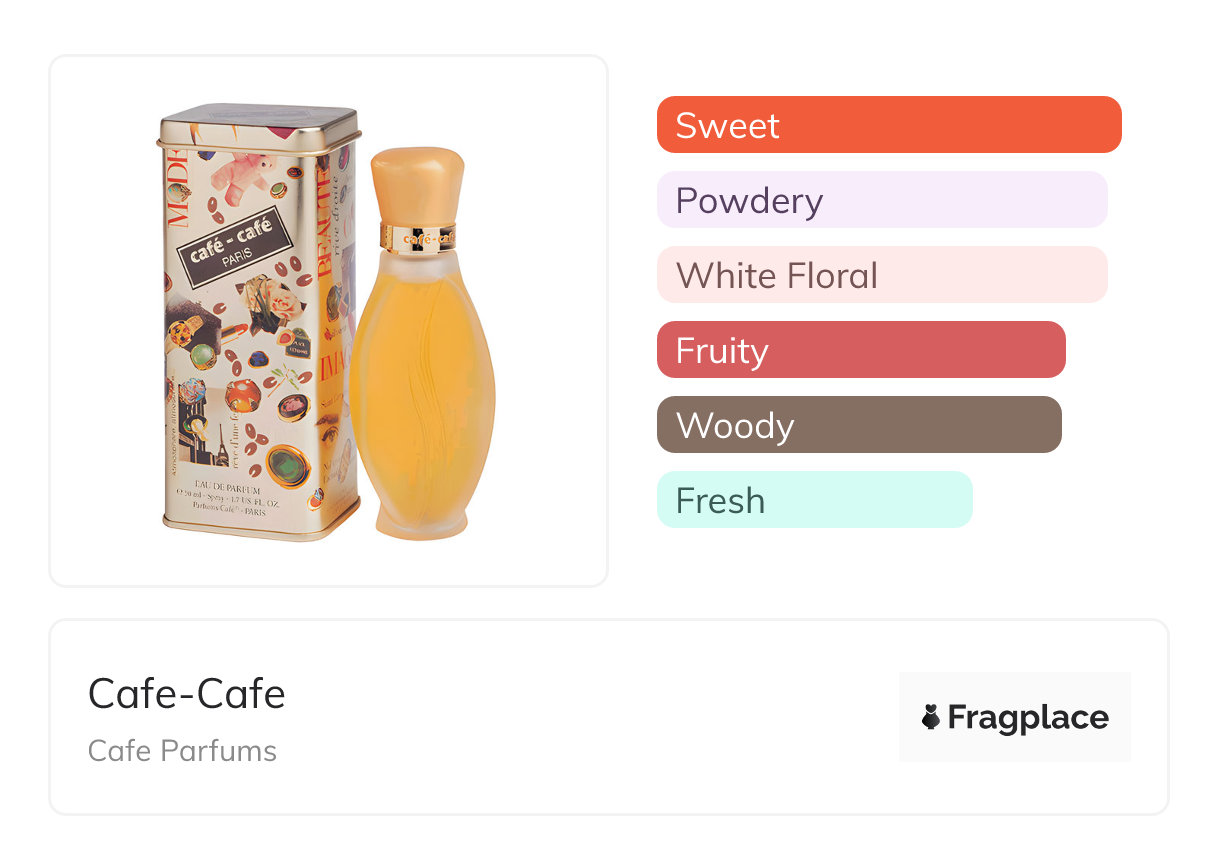Click the Fragplace wordmark text
Image resolution: width=1218 pixels, height=864 pixels.
(1028, 718)
